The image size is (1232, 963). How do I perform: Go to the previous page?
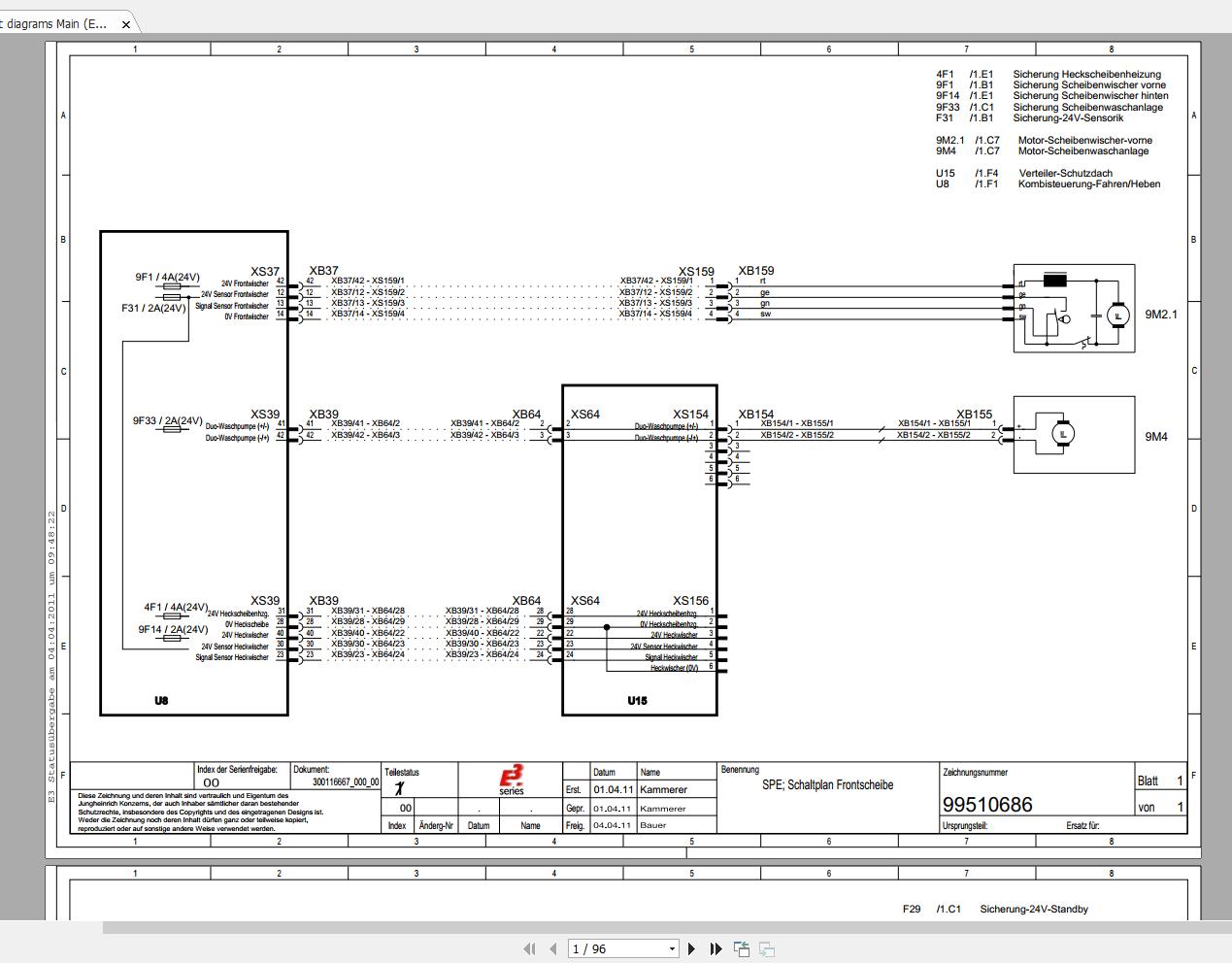(x=552, y=948)
